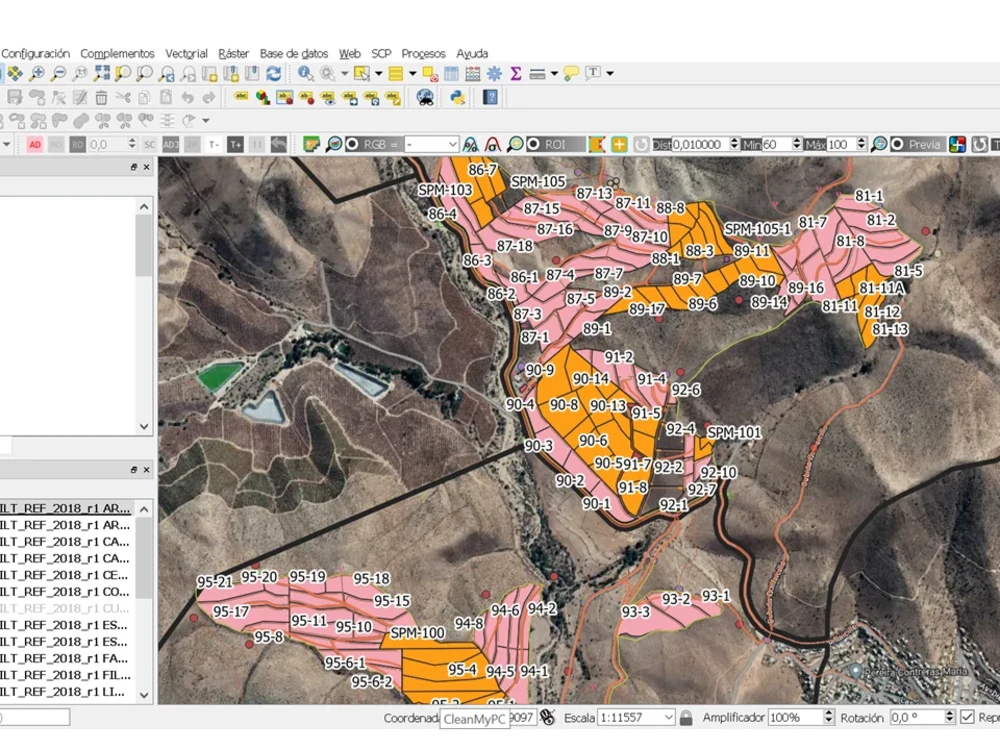This screenshot has width=1000, height=750.
Task: Expand the Text Annotation dropdown arrow
Action: [x=610, y=73]
